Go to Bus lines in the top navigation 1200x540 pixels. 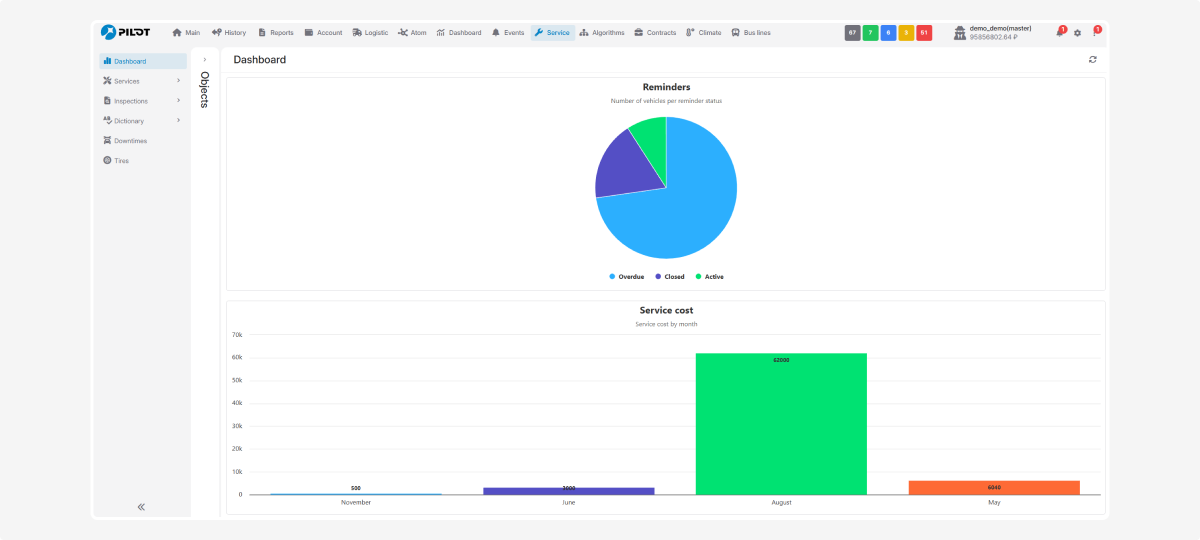tap(751, 33)
